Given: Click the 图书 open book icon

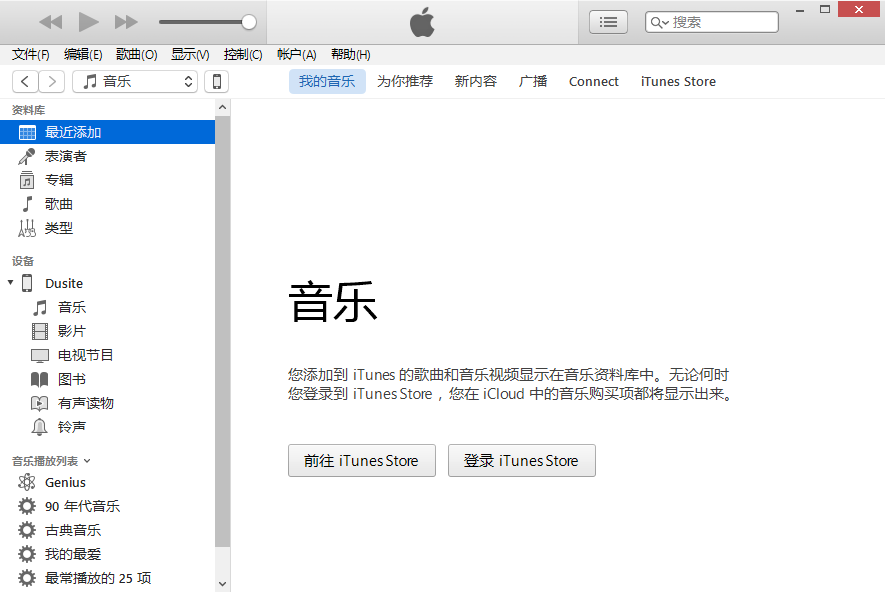Looking at the screenshot, I should (40, 379).
